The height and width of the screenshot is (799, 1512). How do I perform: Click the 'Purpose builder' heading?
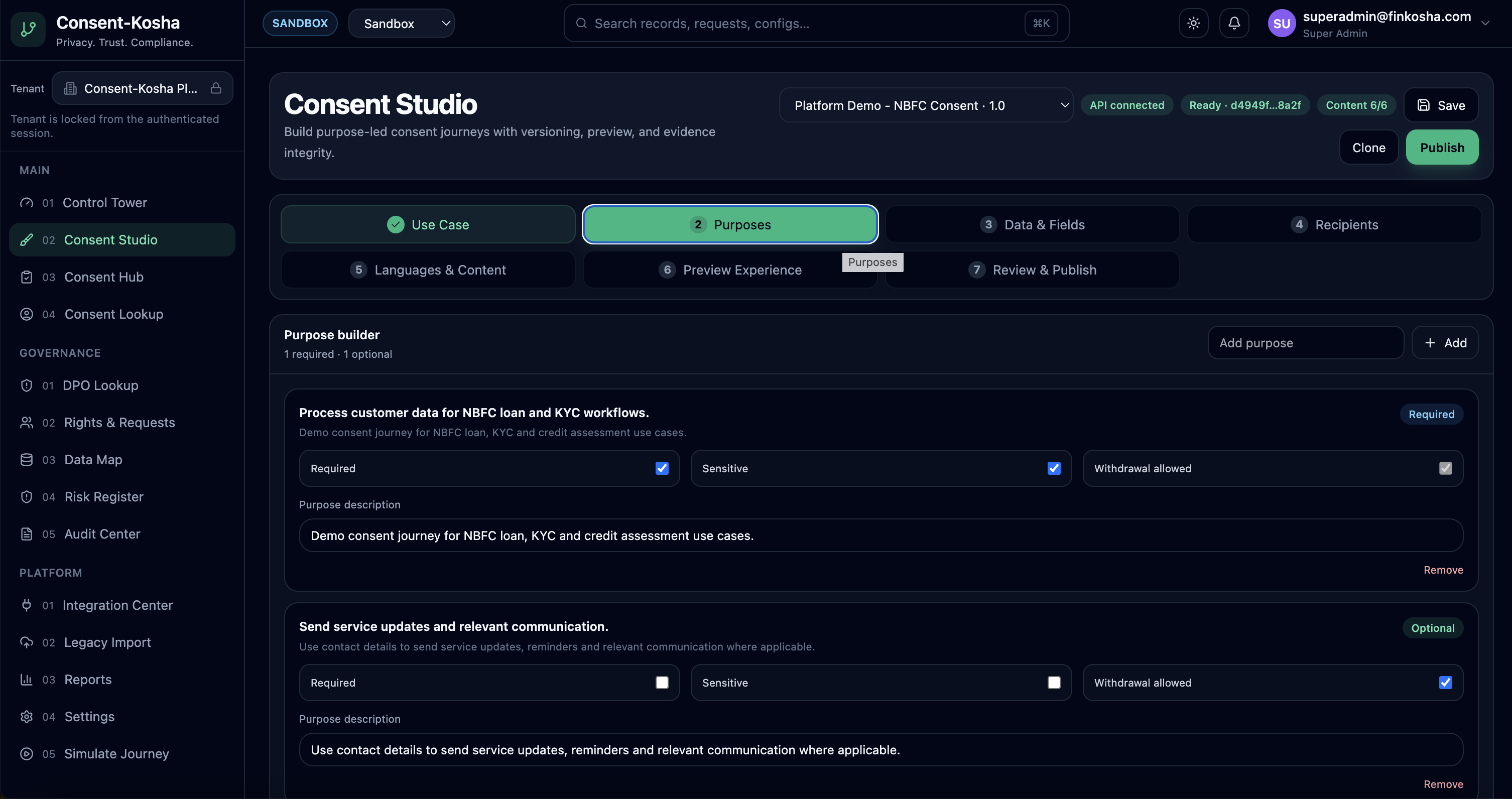(x=332, y=335)
